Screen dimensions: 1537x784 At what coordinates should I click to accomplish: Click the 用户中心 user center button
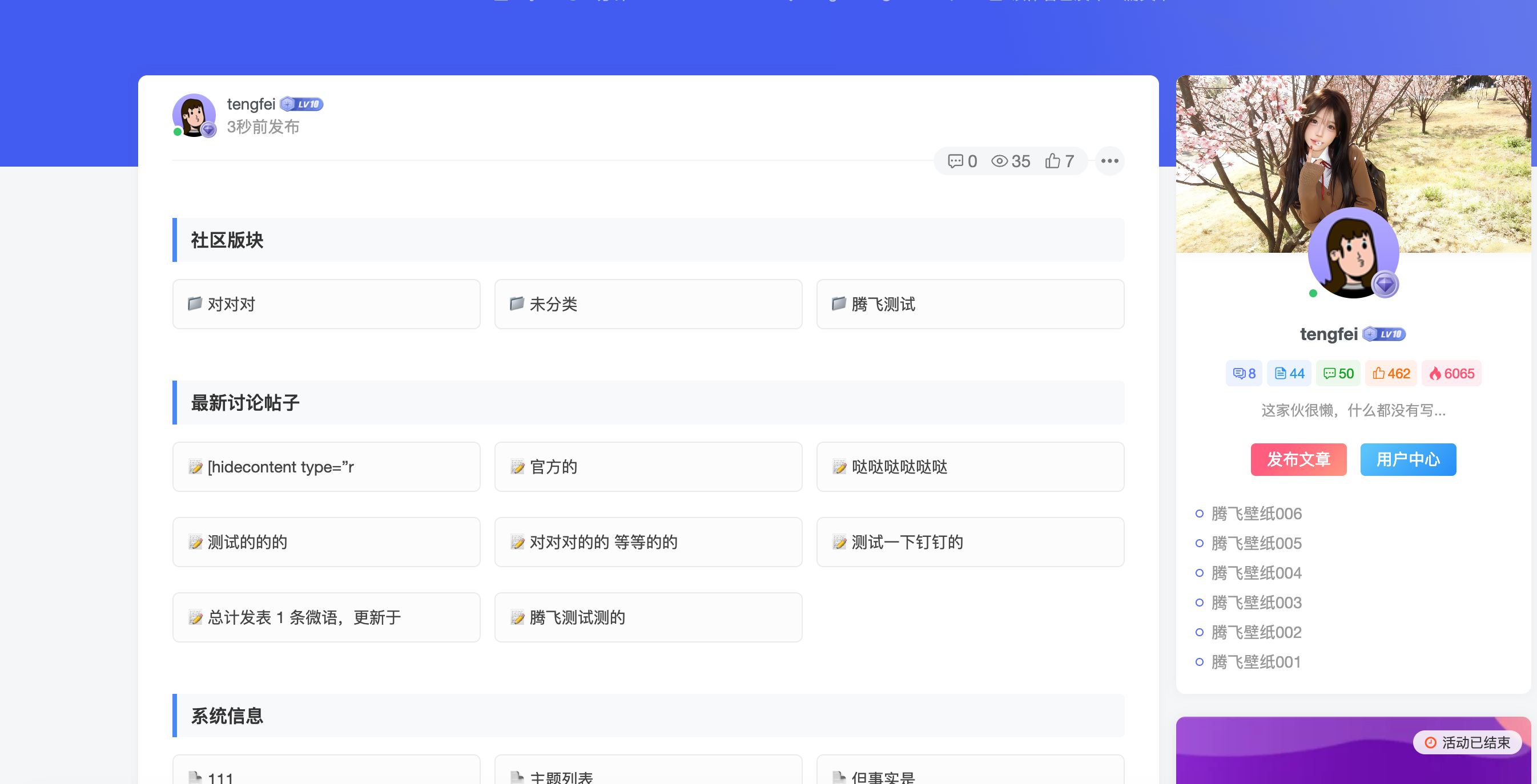[1408, 459]
